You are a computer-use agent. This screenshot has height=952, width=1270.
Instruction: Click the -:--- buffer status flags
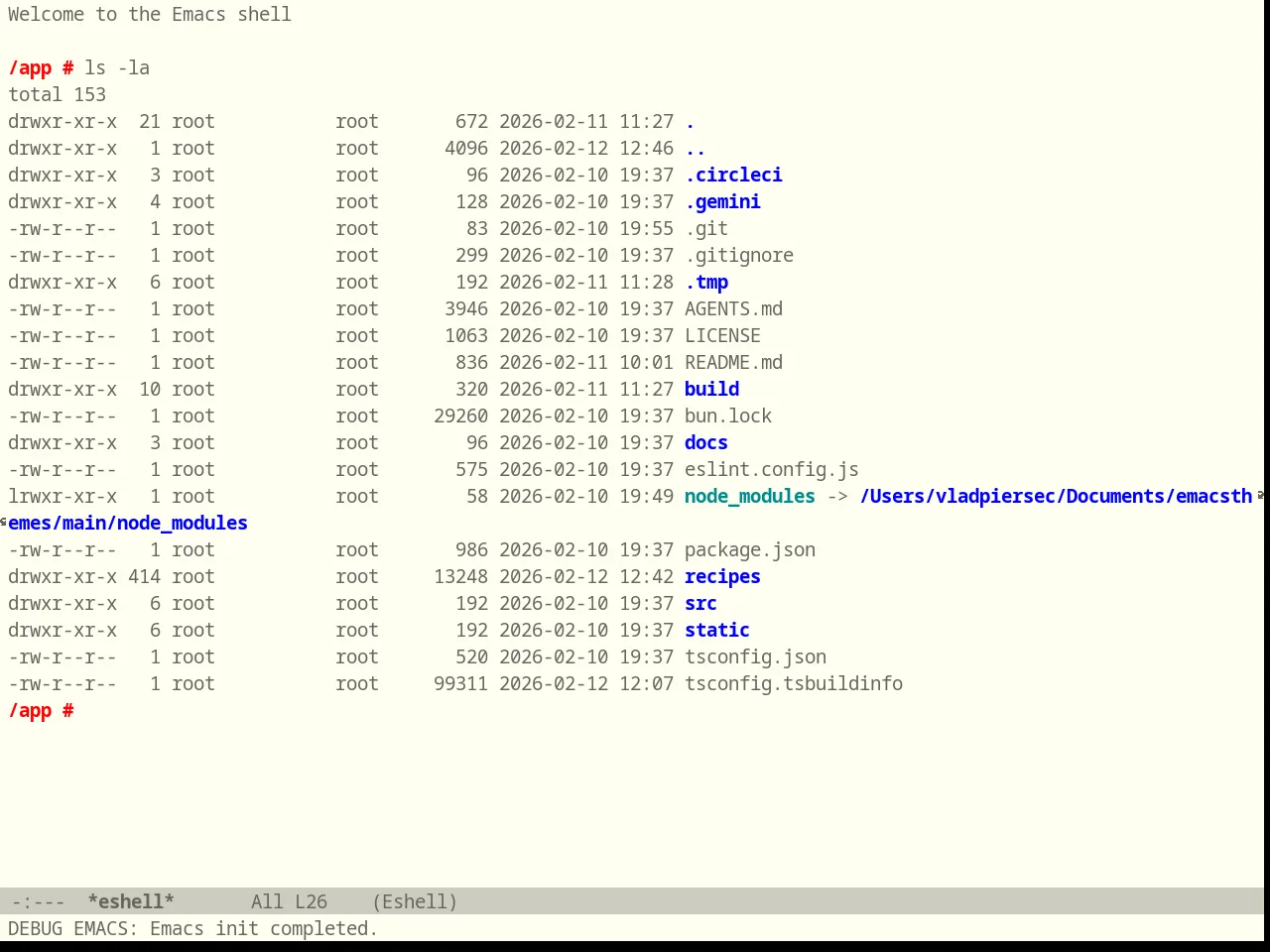(39, 901)
